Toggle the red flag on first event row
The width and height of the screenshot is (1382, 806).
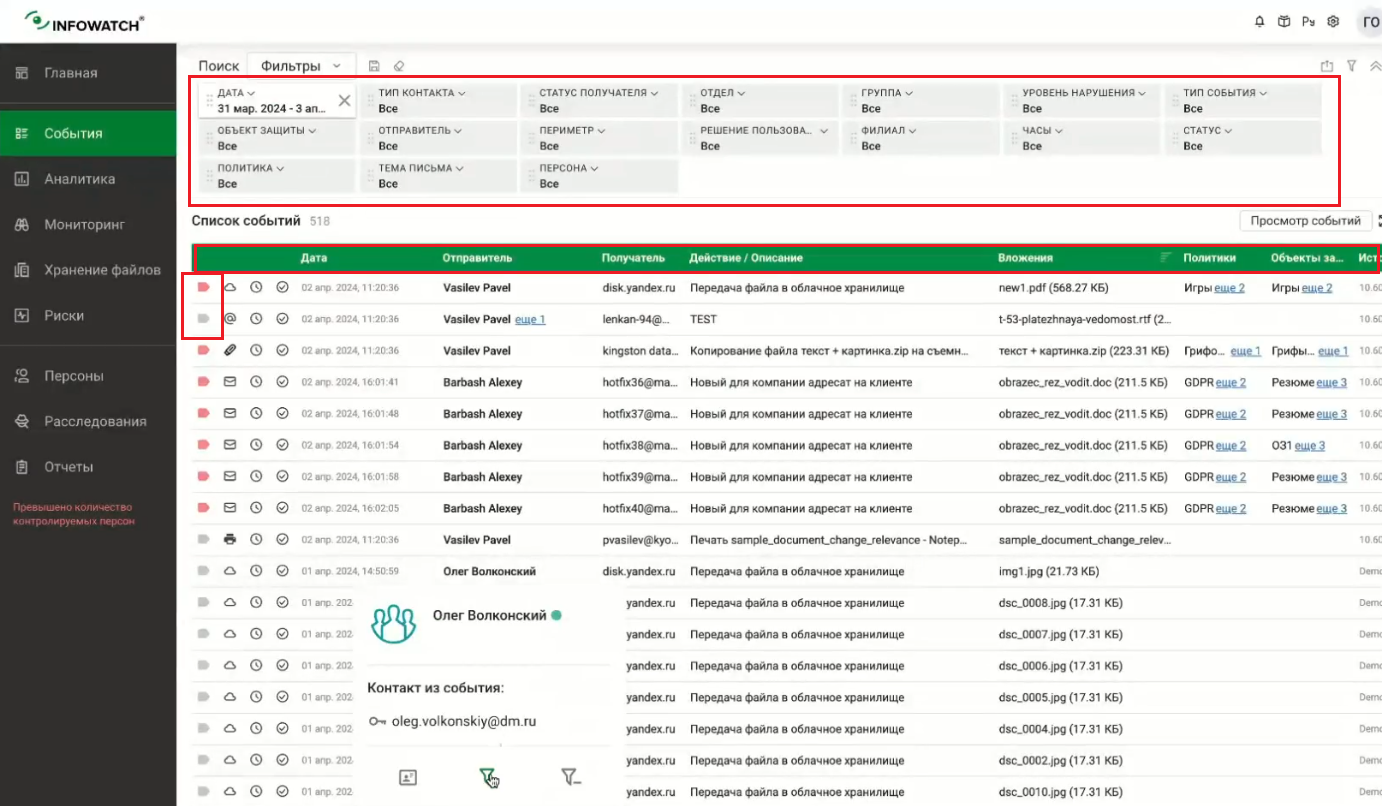coord(203,287)
